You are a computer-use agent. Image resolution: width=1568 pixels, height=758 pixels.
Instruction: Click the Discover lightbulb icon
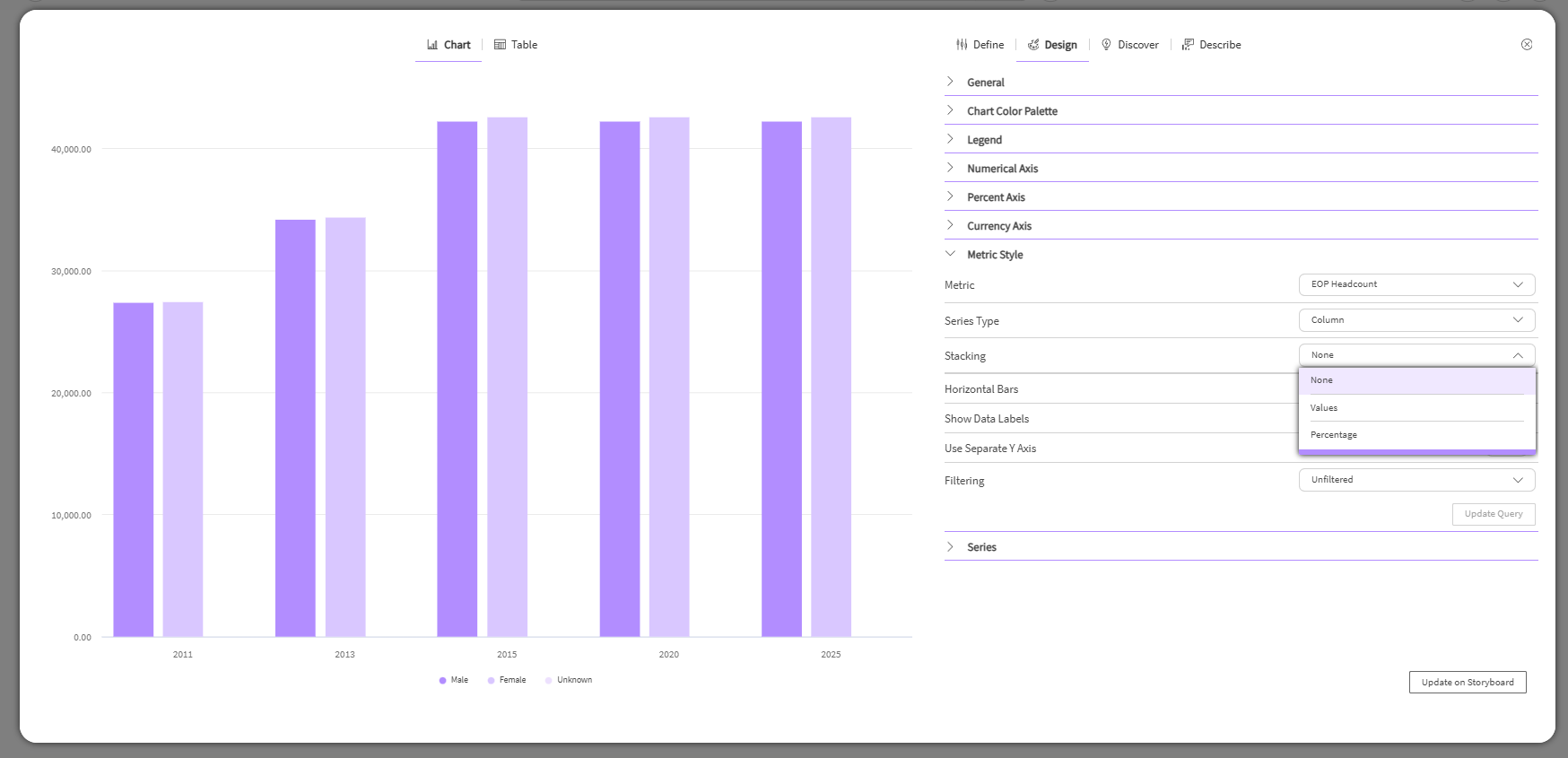pos(1106,45)
